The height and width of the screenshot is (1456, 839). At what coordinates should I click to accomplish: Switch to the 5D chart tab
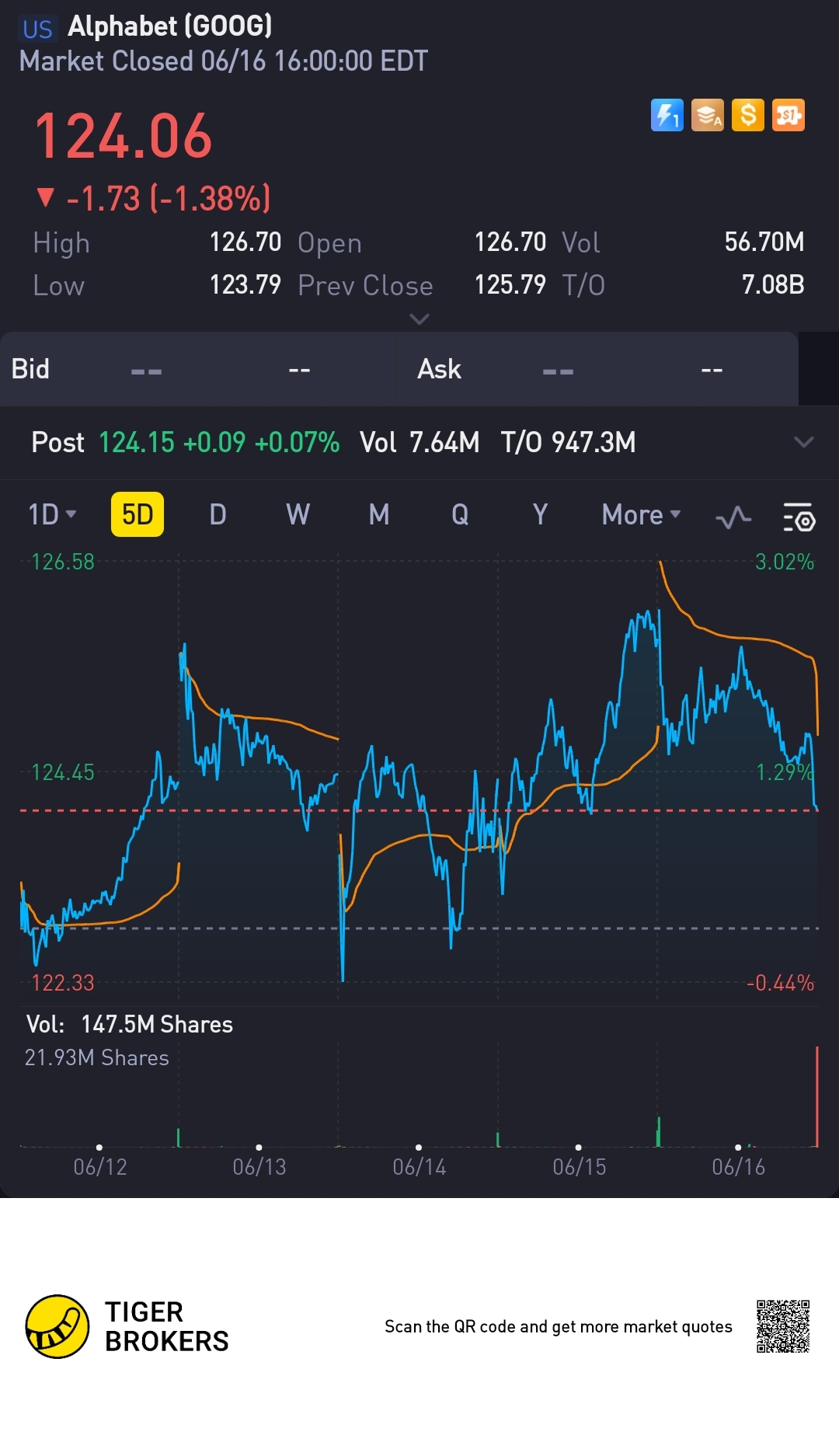(138, 514)
